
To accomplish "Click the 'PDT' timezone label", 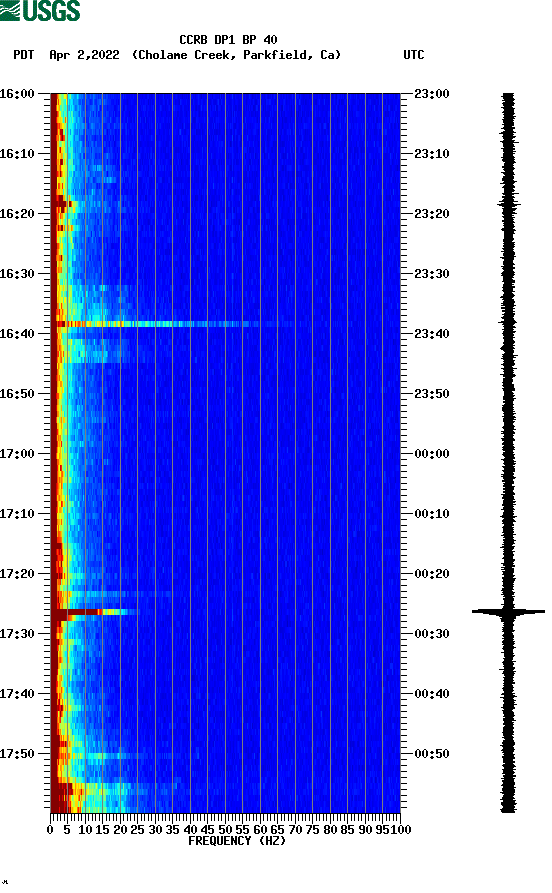I will (x=23, y=55).
